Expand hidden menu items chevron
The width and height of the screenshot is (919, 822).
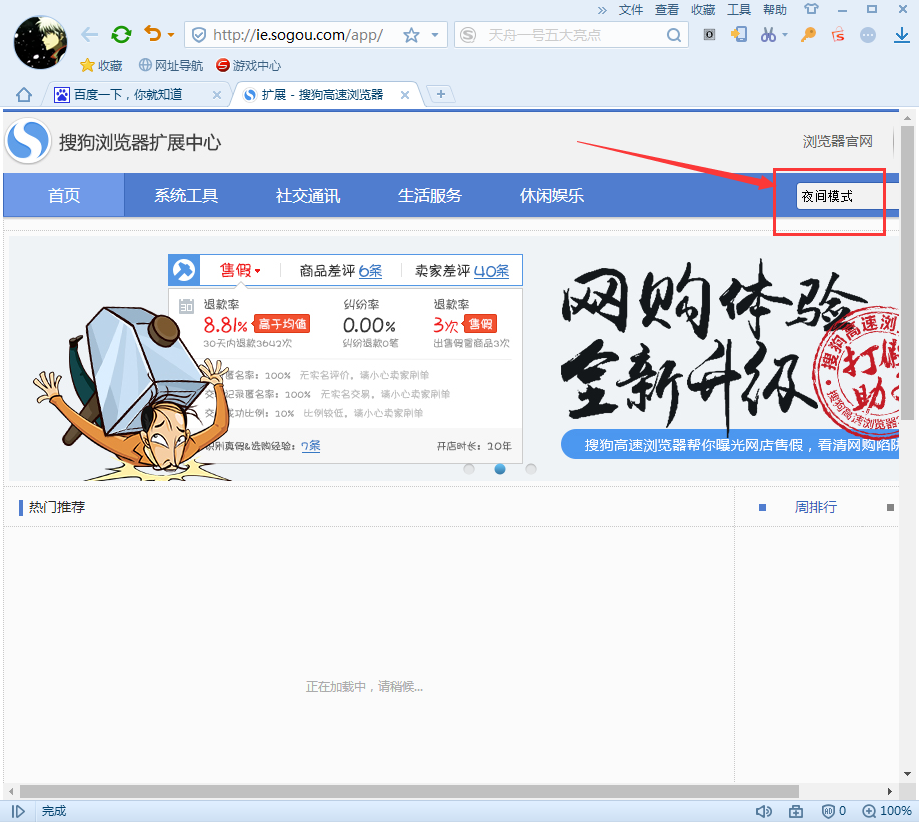coord(602,10)
